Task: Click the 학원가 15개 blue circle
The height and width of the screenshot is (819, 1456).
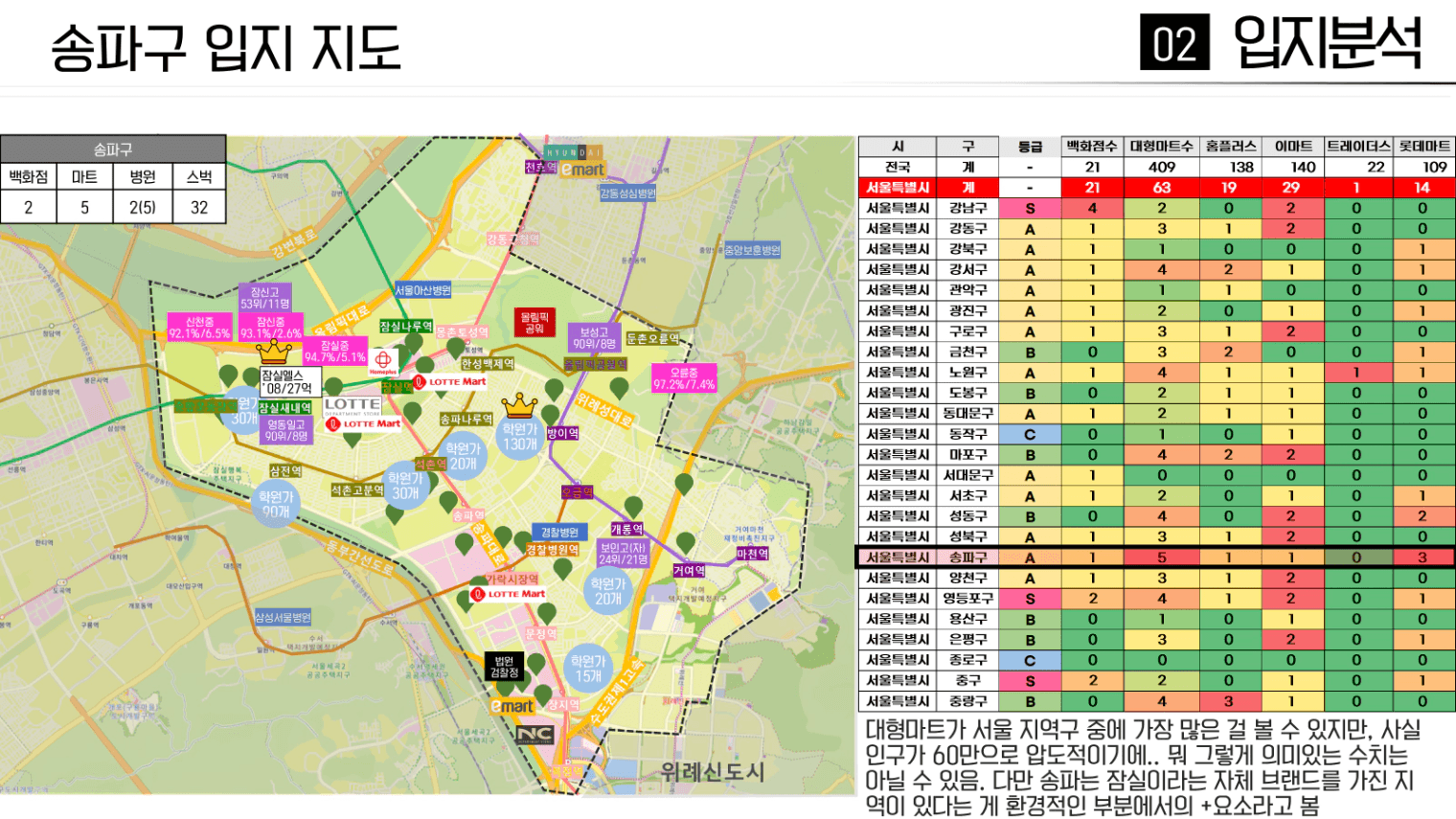Action: click(588, 669)
